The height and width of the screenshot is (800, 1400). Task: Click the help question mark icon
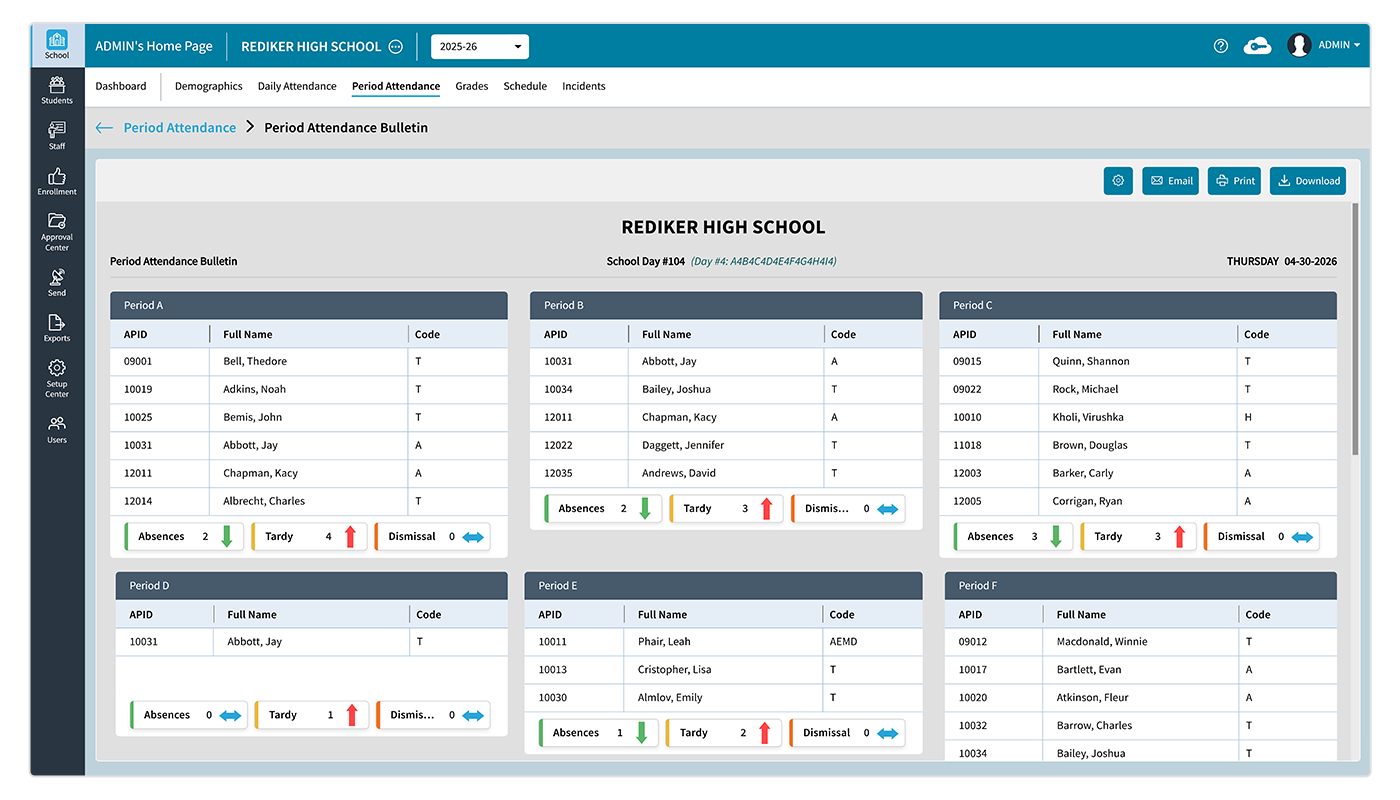(1220, 46)
